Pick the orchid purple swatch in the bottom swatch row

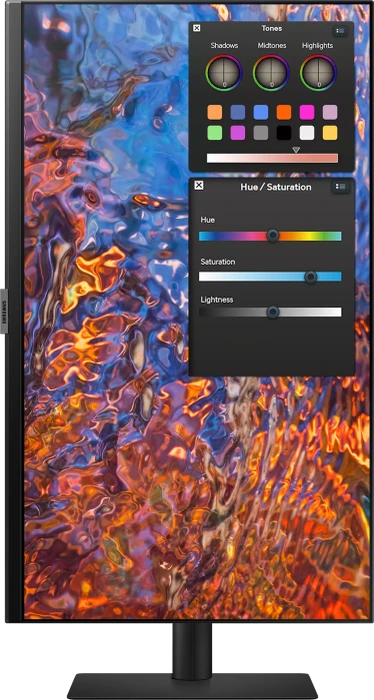point(238,133)
